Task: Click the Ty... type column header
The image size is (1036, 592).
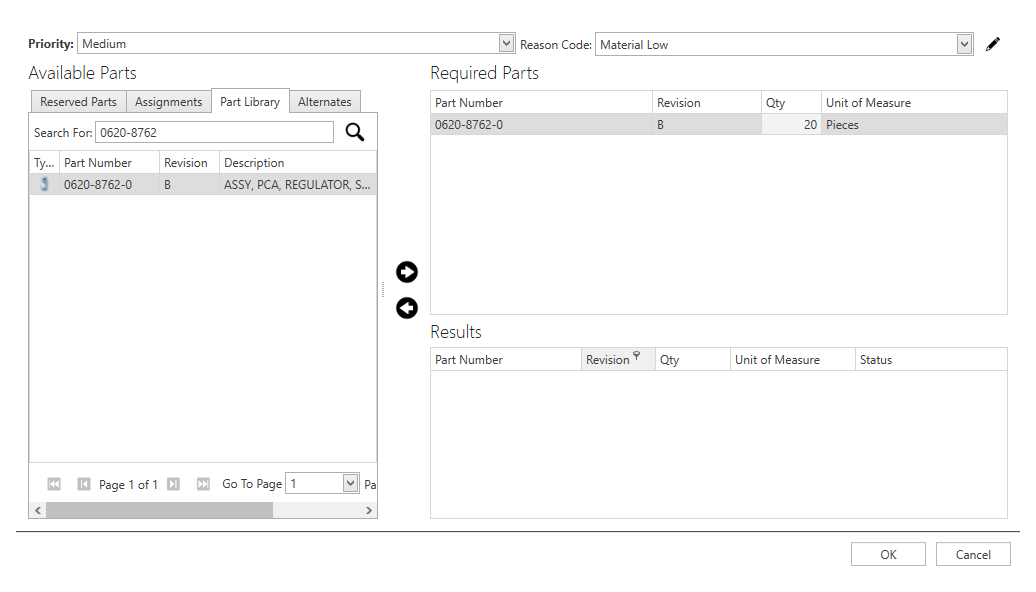Action: pos(44,163)
